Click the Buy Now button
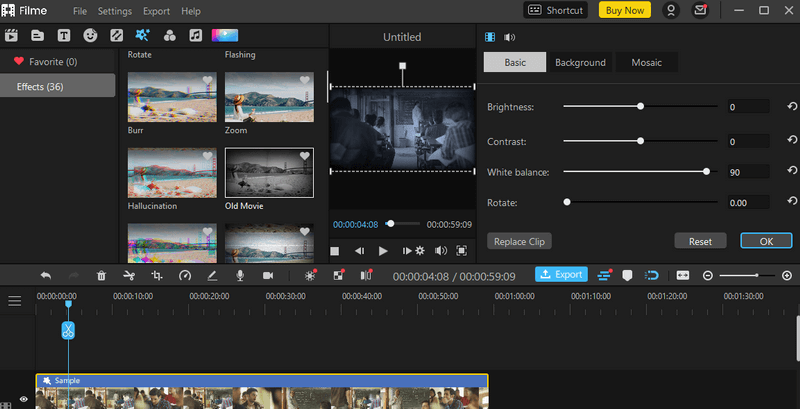The height and width of the screenshot is (409, 800). [x=624, y=10]
